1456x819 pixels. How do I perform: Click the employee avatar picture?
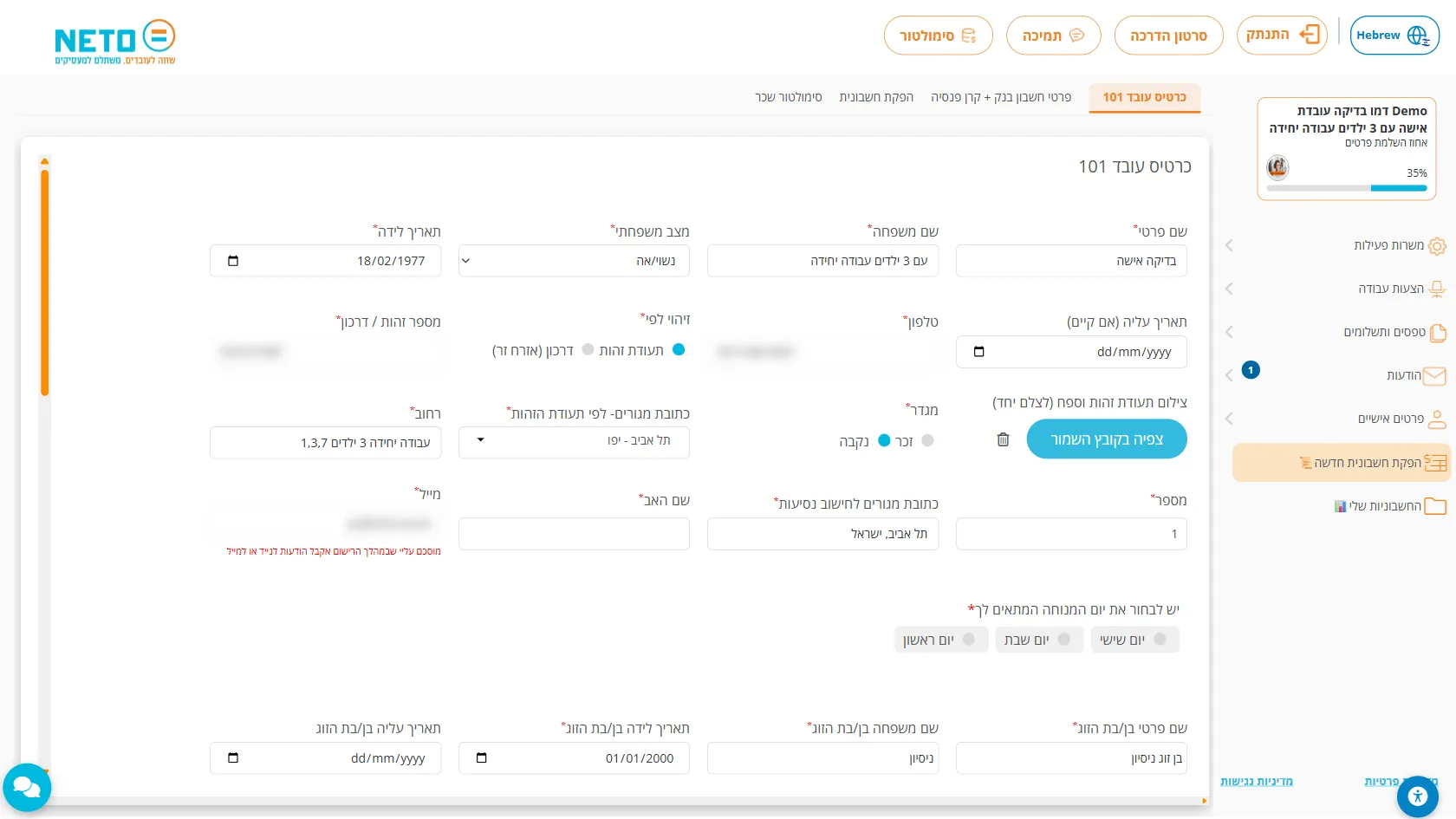pos(1277,166)
